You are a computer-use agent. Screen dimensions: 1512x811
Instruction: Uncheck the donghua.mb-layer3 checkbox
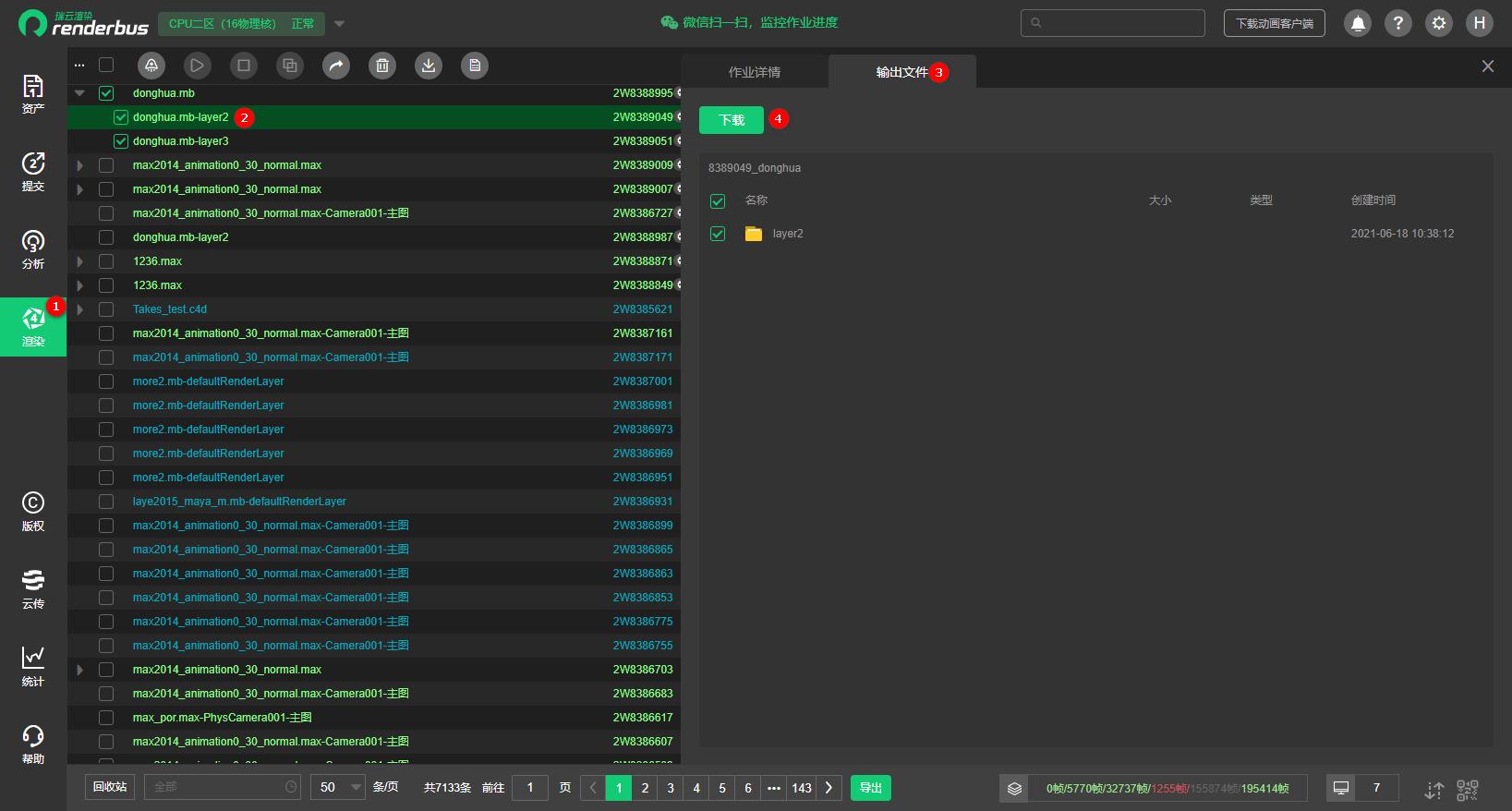(x=121, y=141)
